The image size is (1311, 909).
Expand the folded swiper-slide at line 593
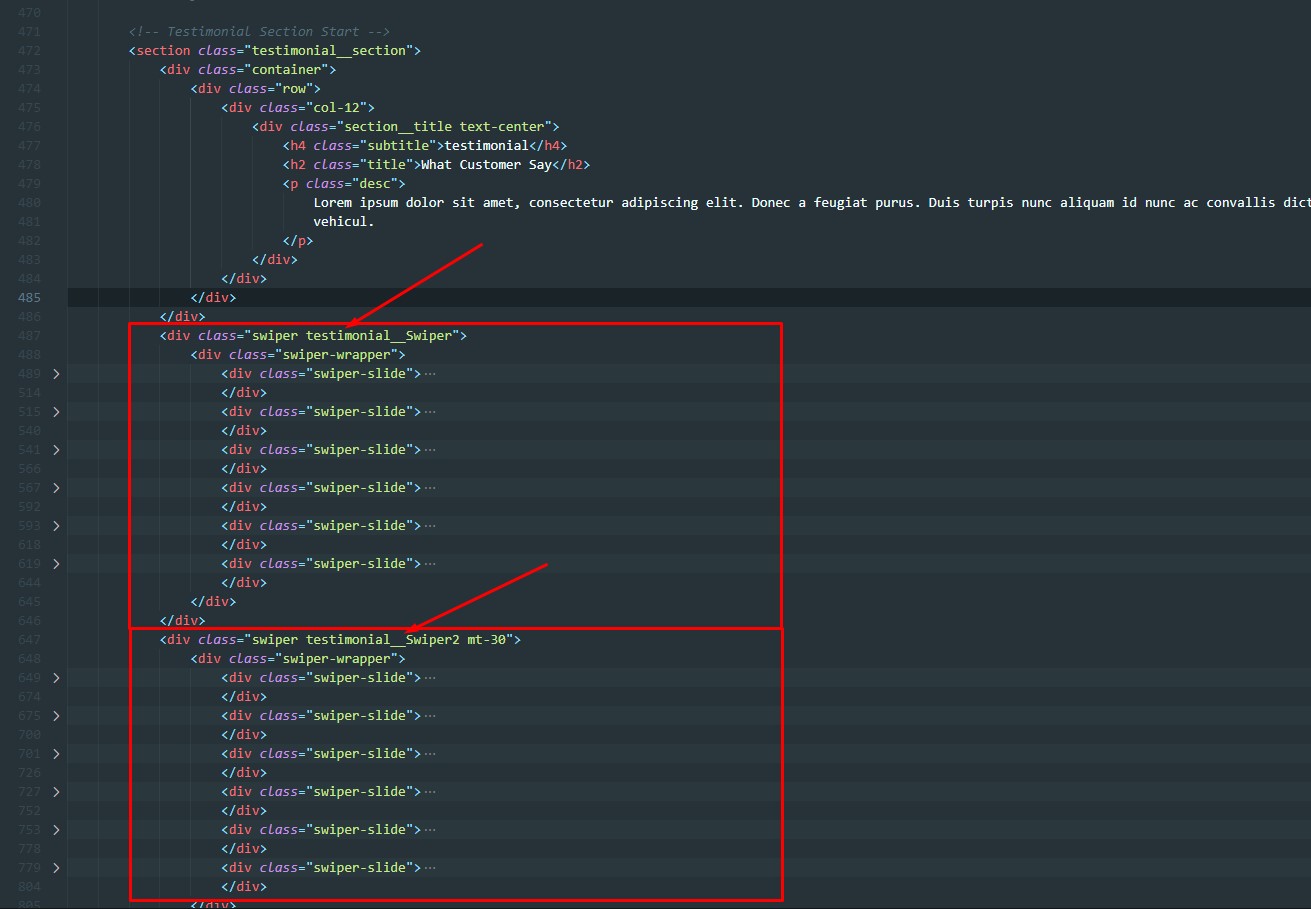pos(56,526)
